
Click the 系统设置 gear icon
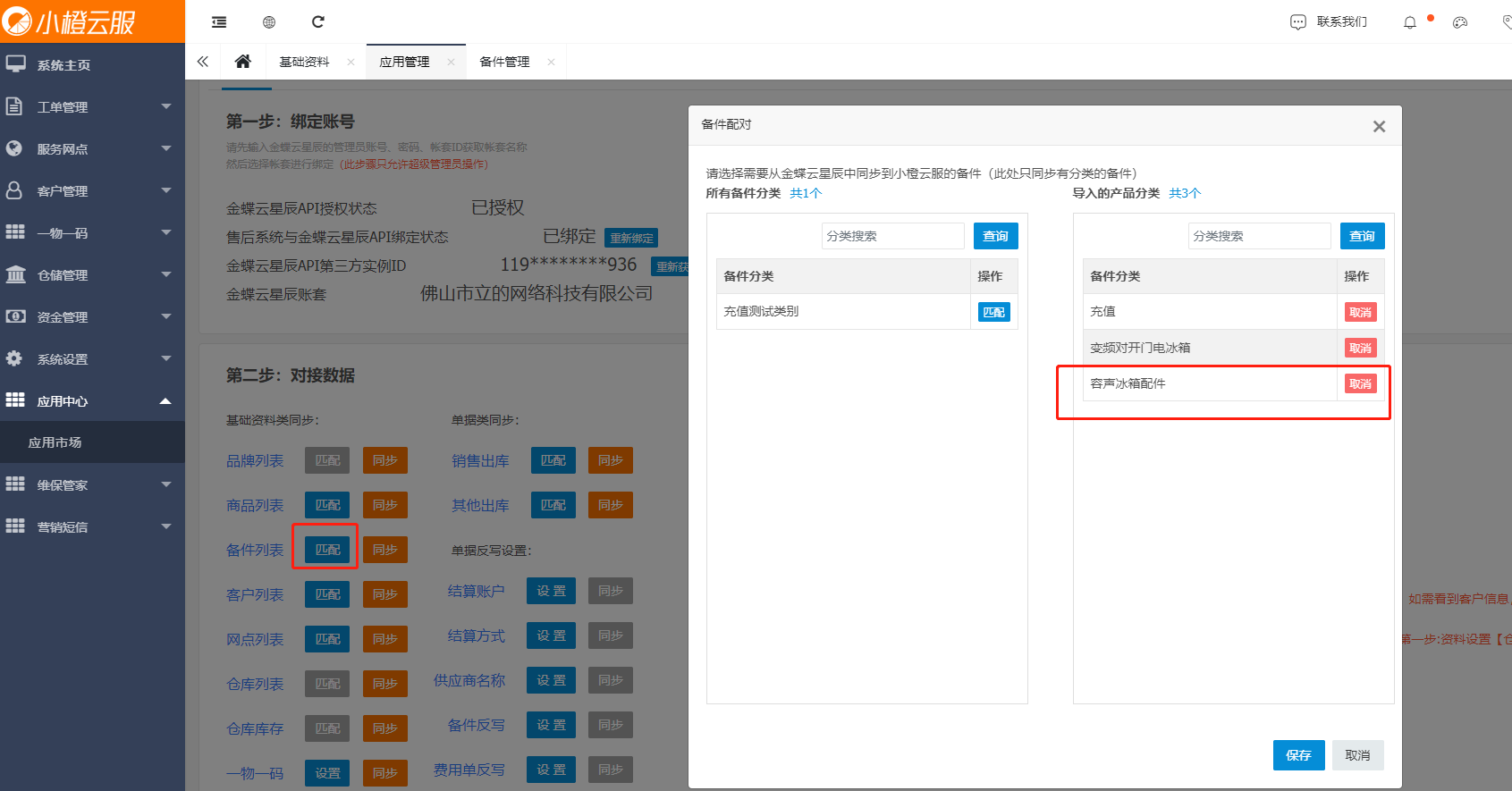click(x=14, y=358)
